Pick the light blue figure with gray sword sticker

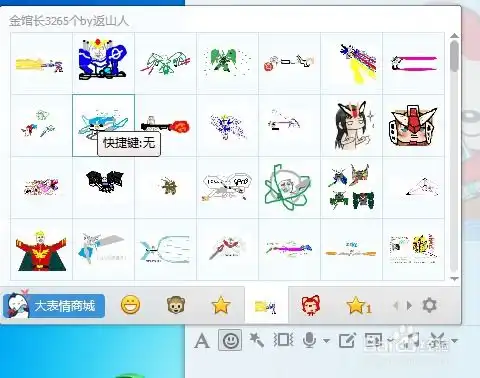[103, 249]
